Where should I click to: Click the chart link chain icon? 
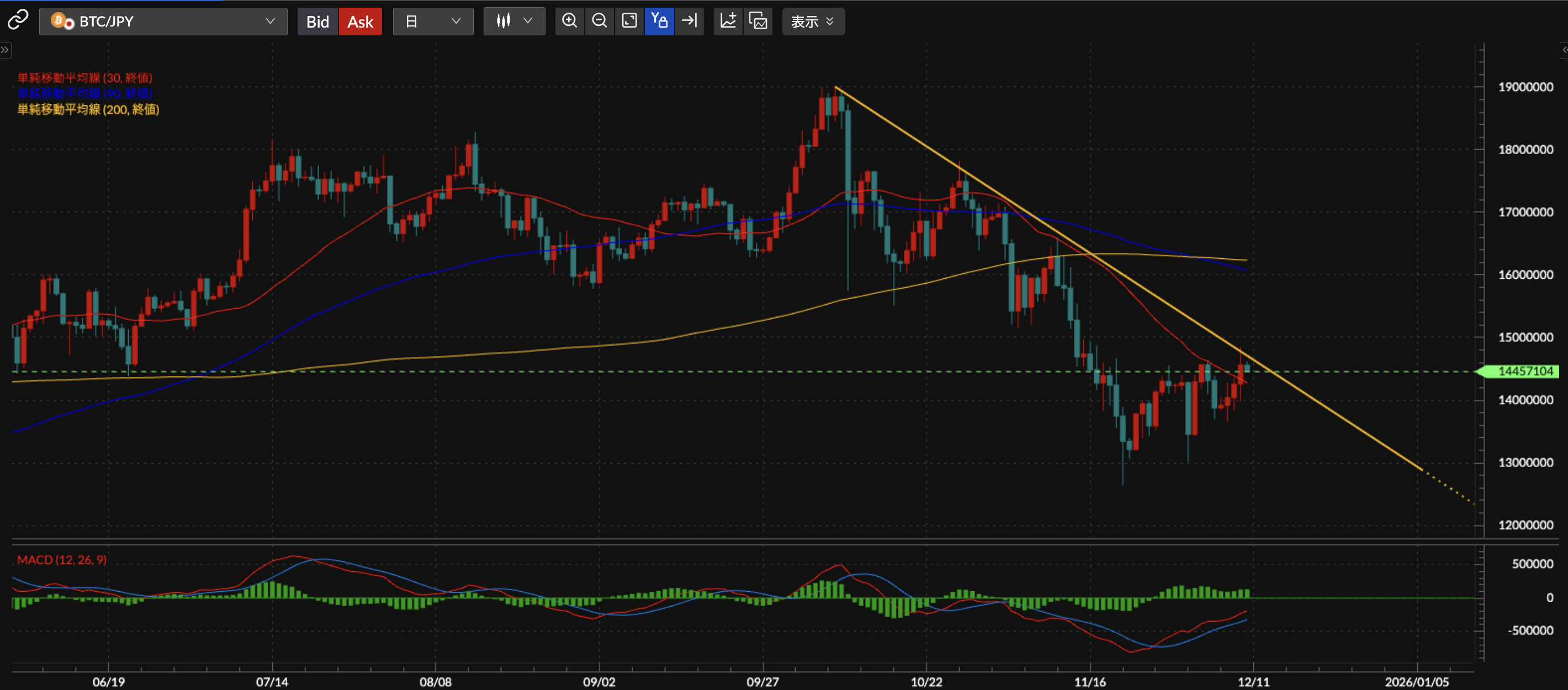tap(18, 20)
